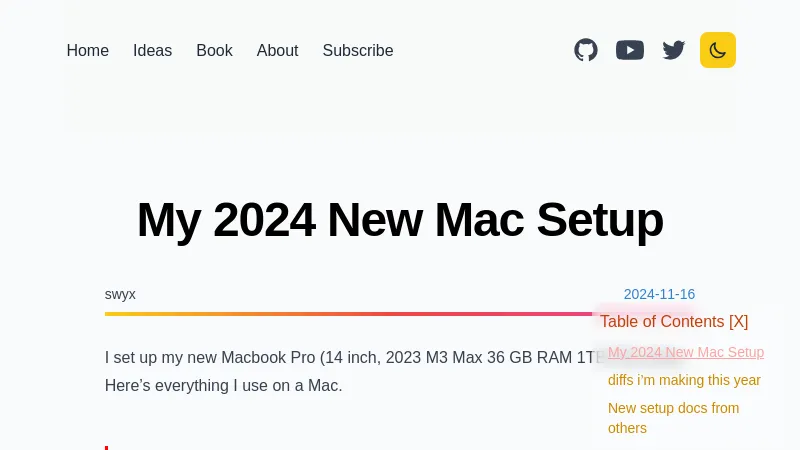Click the My 2024 New Mac Setup headline

(x=400, y=220)
